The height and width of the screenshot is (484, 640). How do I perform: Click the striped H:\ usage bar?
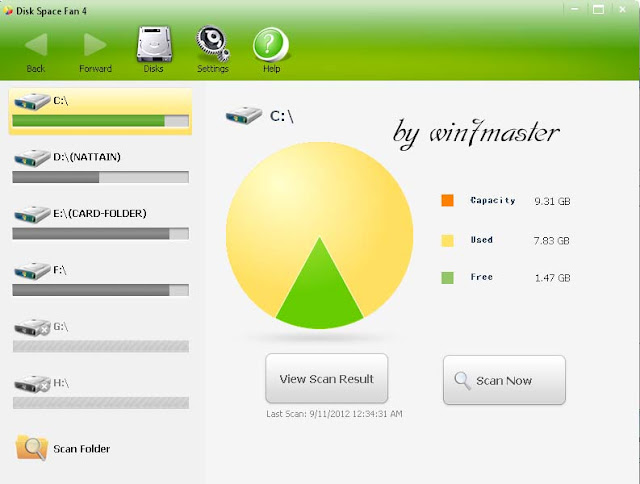100,403
